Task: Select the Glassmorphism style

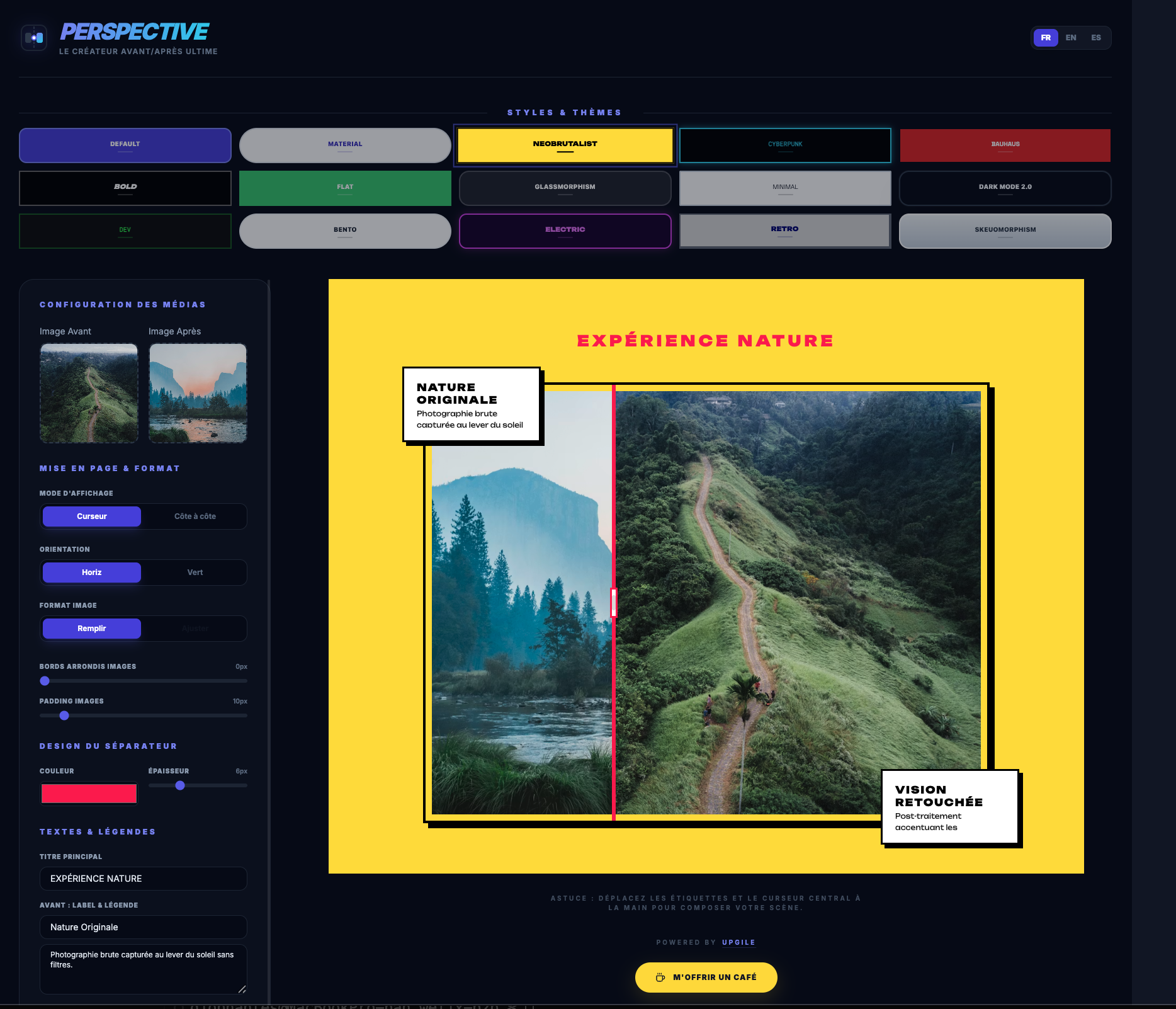Action: point(565,188)
